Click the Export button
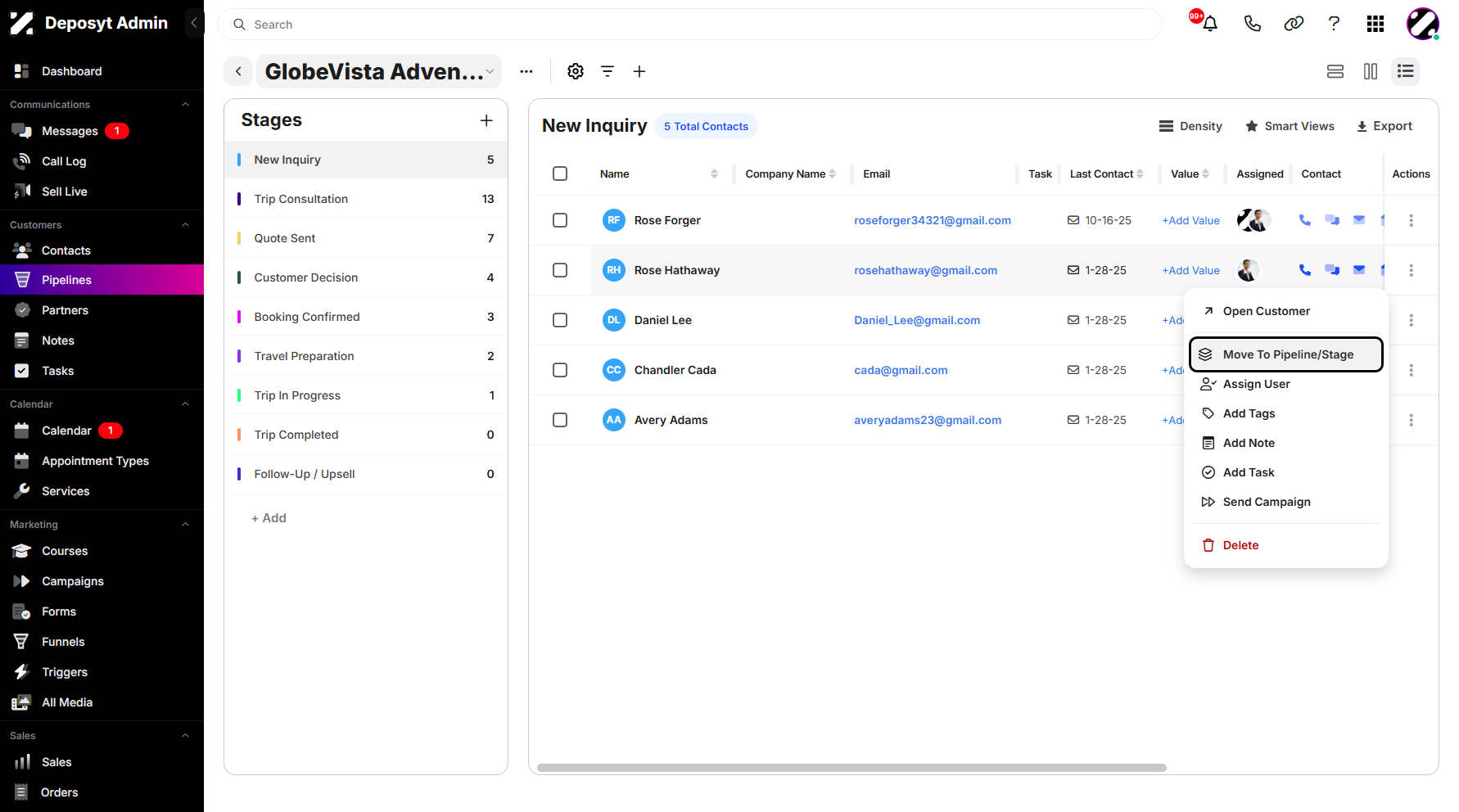 1384,126
